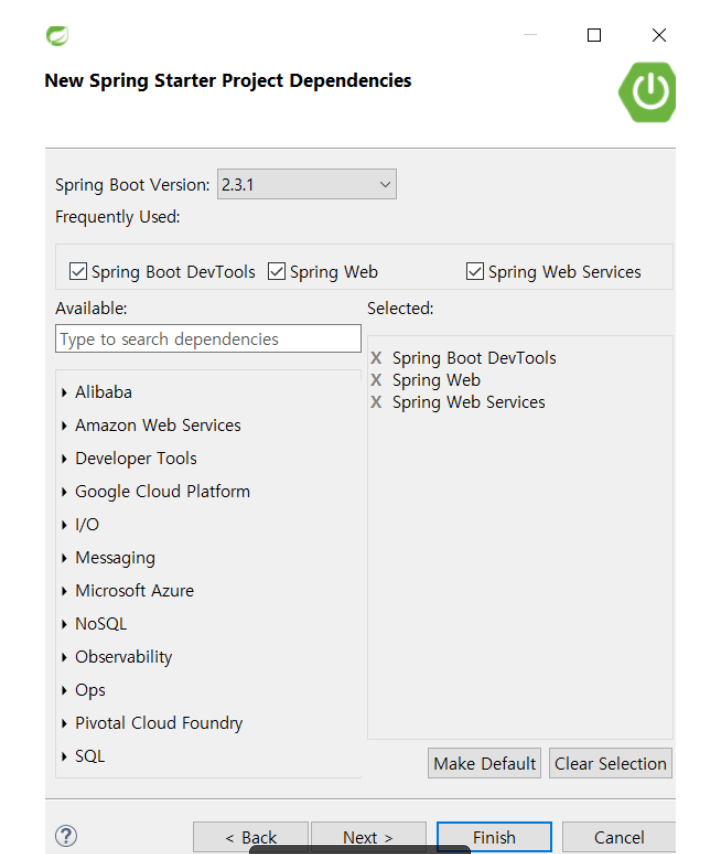Screen dimensions: 717x854
Task: Go back with the Back button
Action: coord(251,837)
